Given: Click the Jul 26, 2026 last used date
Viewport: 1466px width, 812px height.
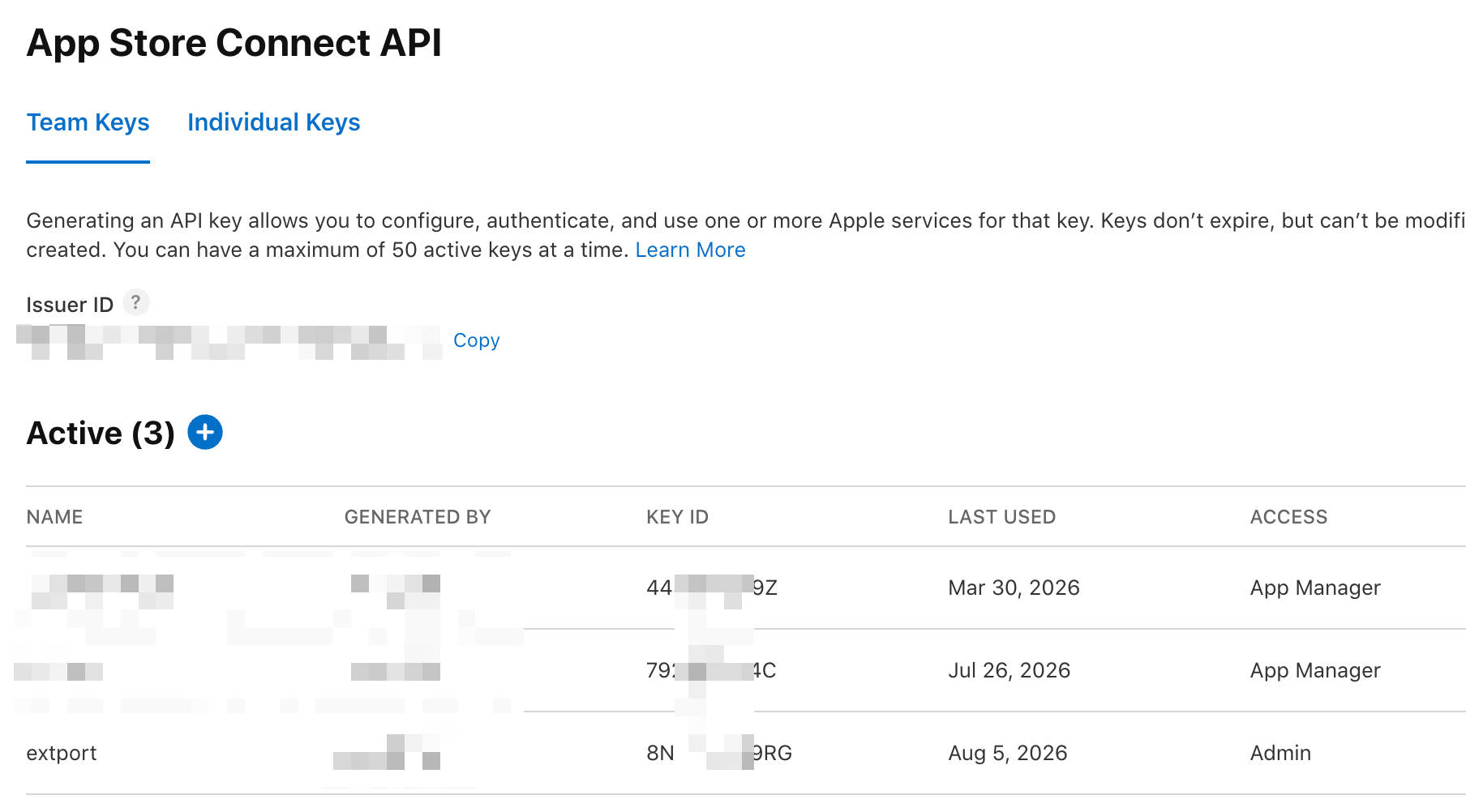Looking at the screenshot, I should click(x=1009, y=670).
